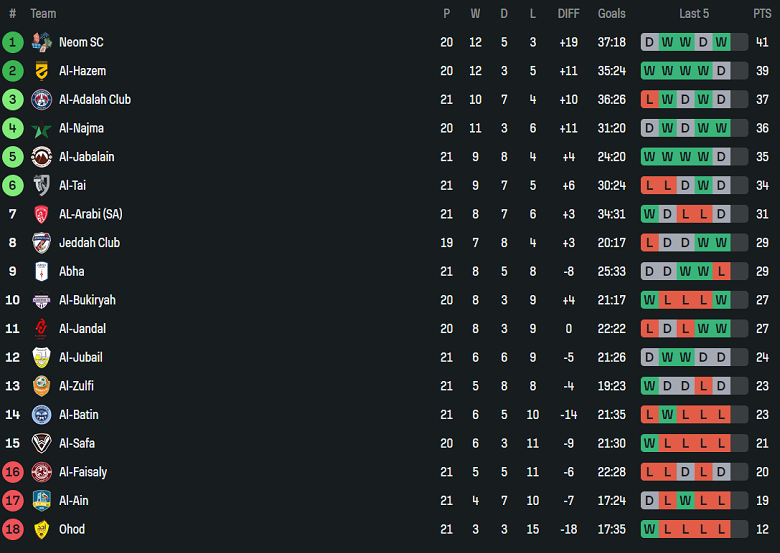780x553 pixels.
Task: Click Al-Zulfi team name
Action: point(77,386)
